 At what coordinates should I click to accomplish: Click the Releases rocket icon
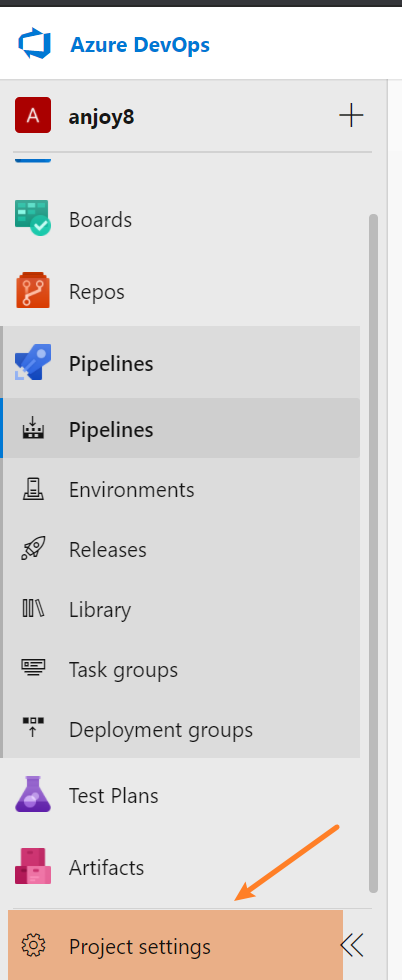33,549
